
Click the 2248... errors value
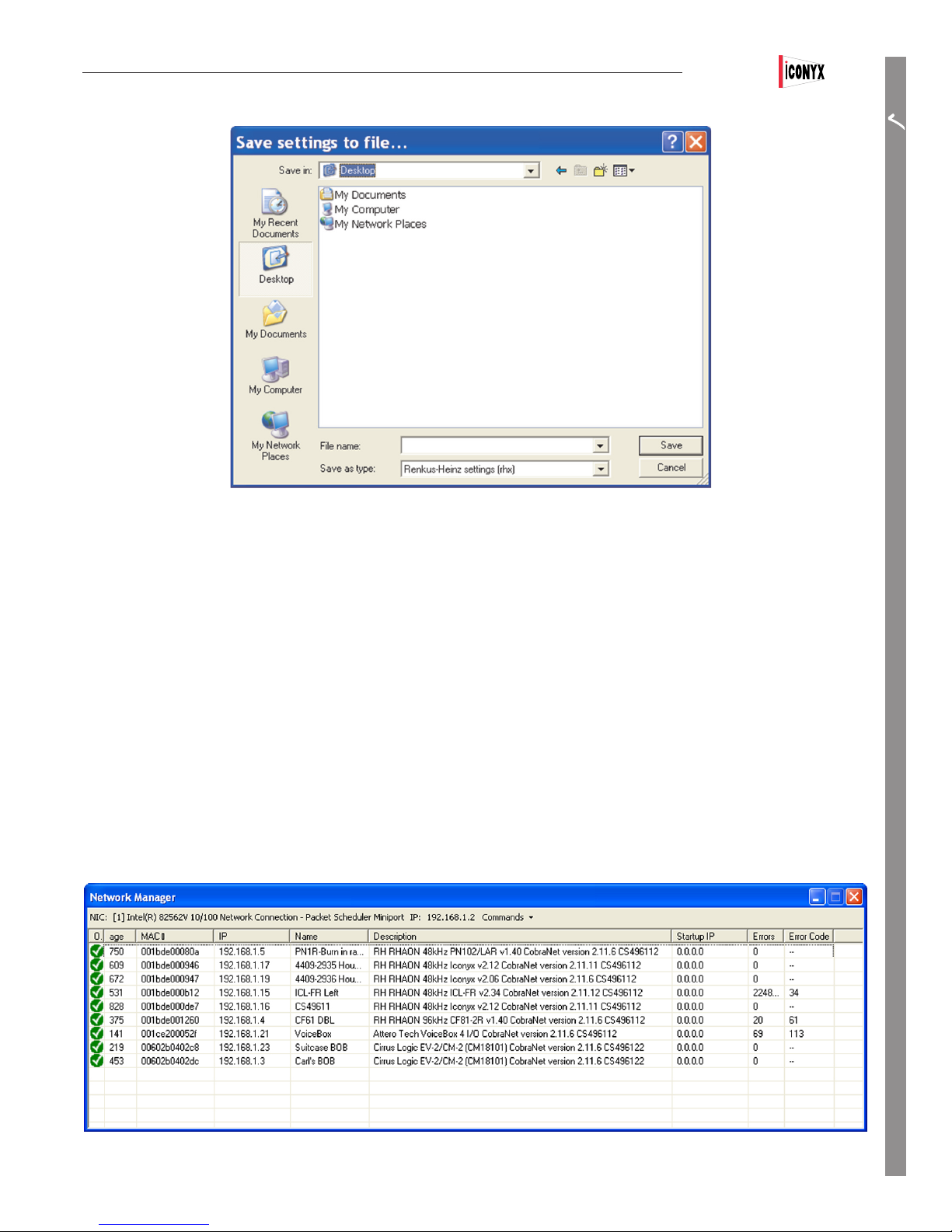pos(765,993)
